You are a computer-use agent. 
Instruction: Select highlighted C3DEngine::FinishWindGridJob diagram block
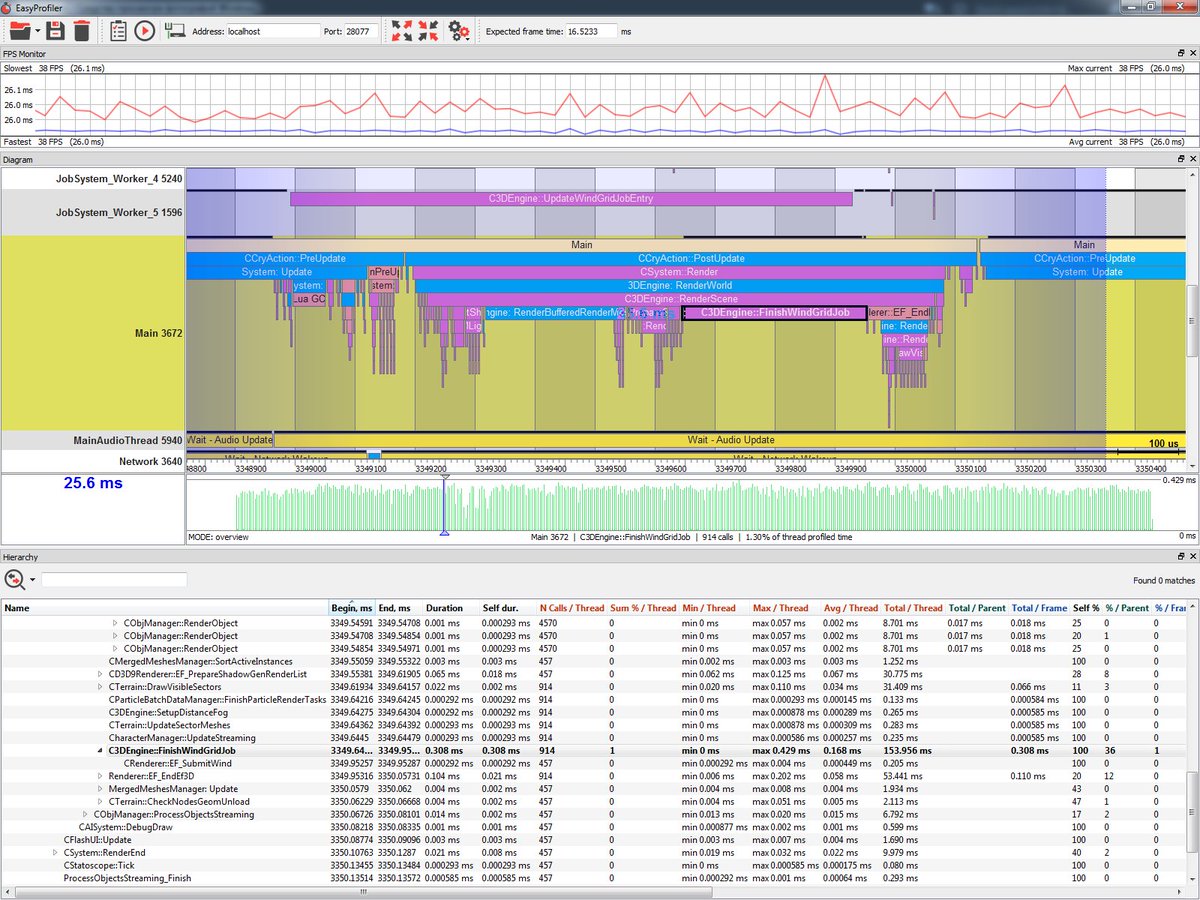click(775, 312)
